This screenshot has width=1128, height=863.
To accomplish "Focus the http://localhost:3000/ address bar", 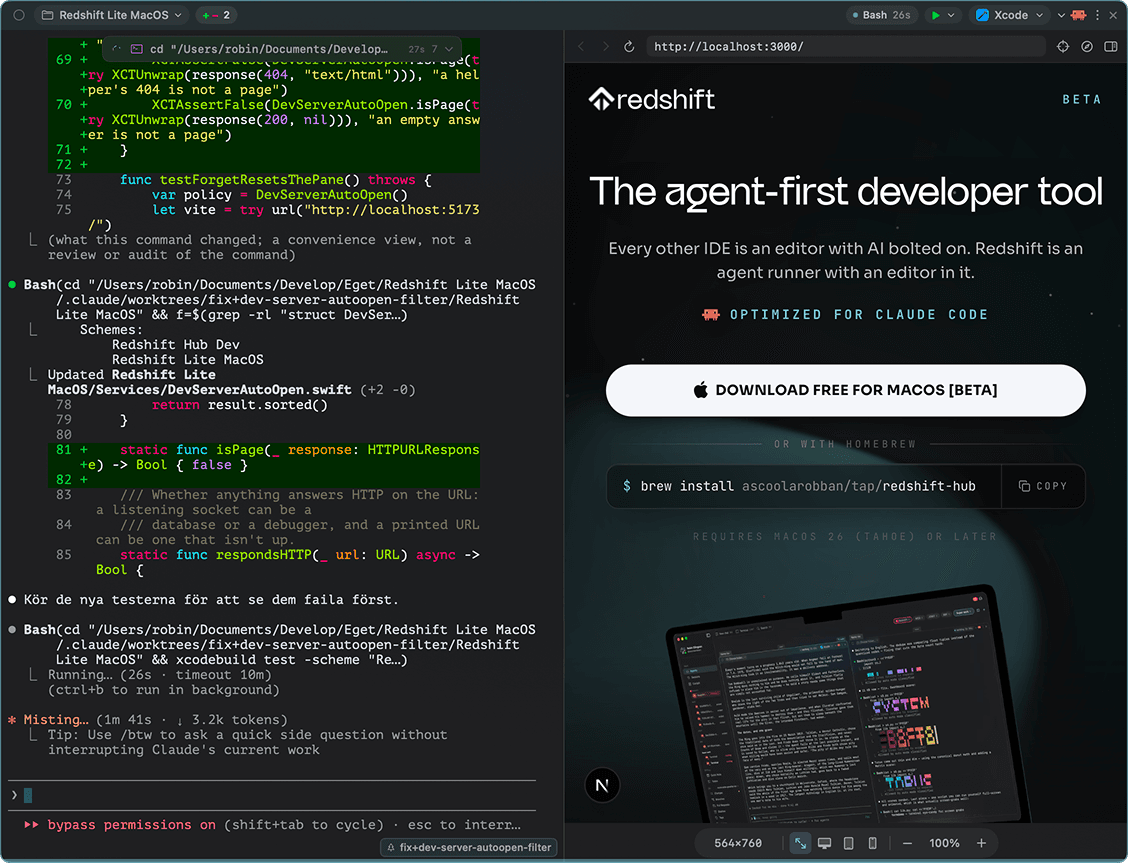I will pos(845,47).
